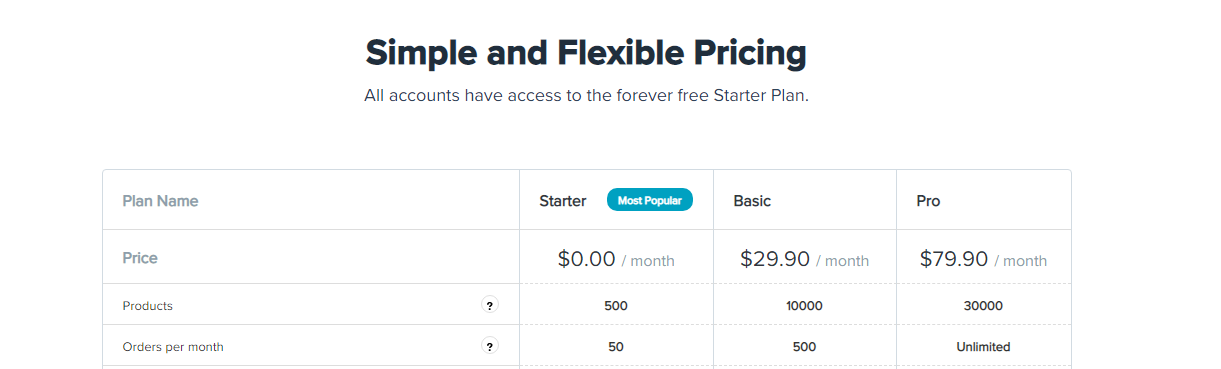Viewport: 1221px width, 369px height.
Task: Click the $0.00 / month price
Action: (x=616, y=259)
